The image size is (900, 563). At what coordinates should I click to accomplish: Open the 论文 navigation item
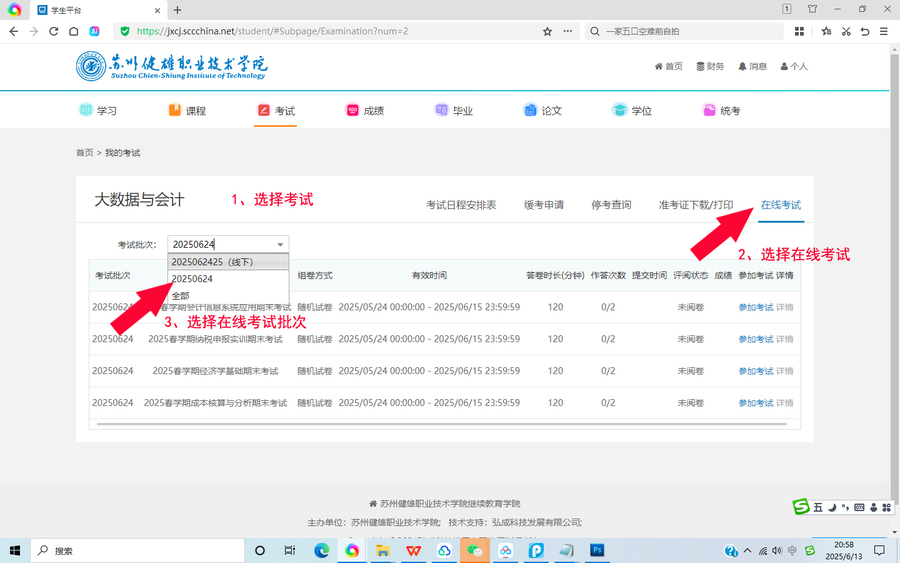click(x=542, y=110)
